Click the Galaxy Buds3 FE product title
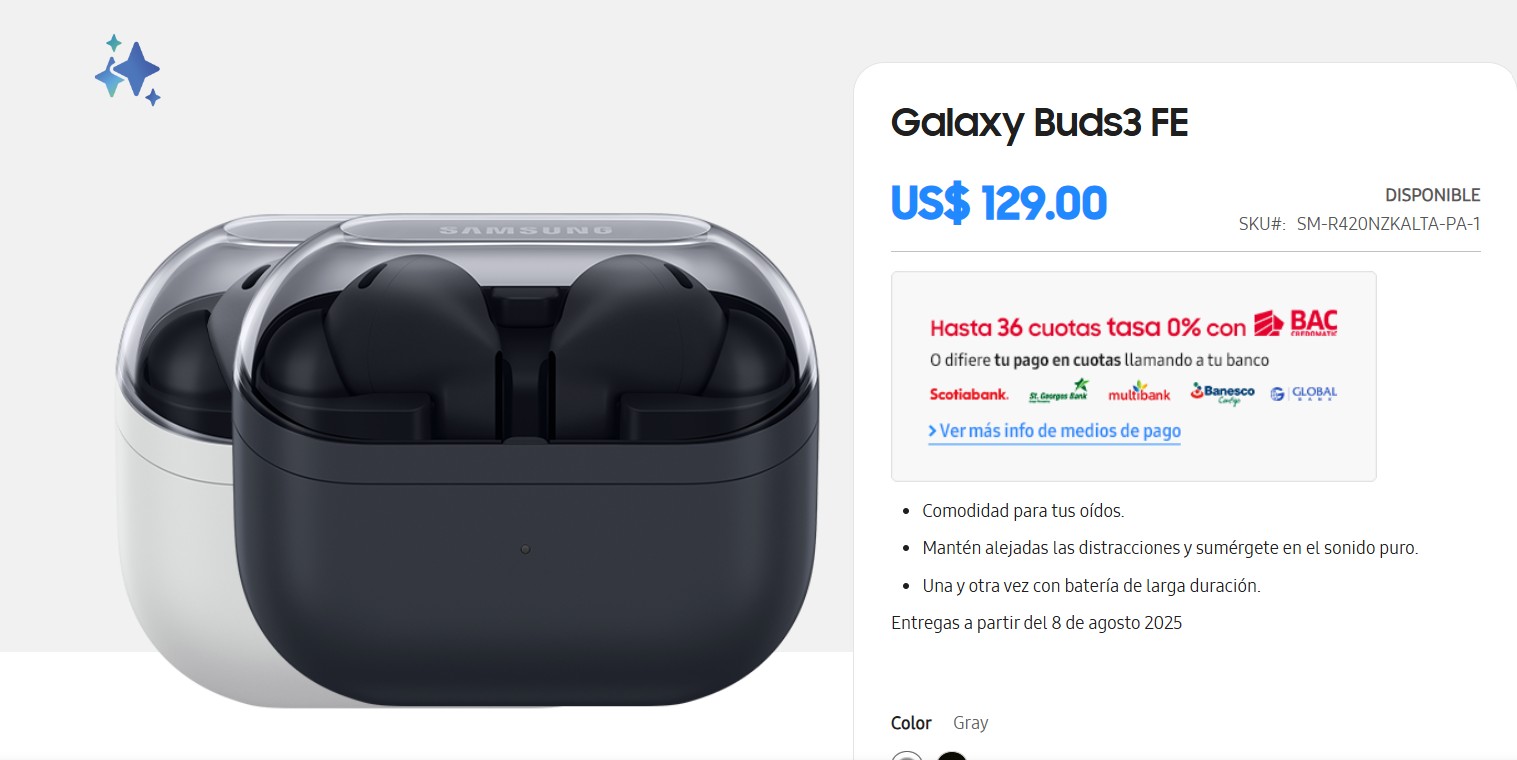The image size is (1517, 760). coord(1039,123)
